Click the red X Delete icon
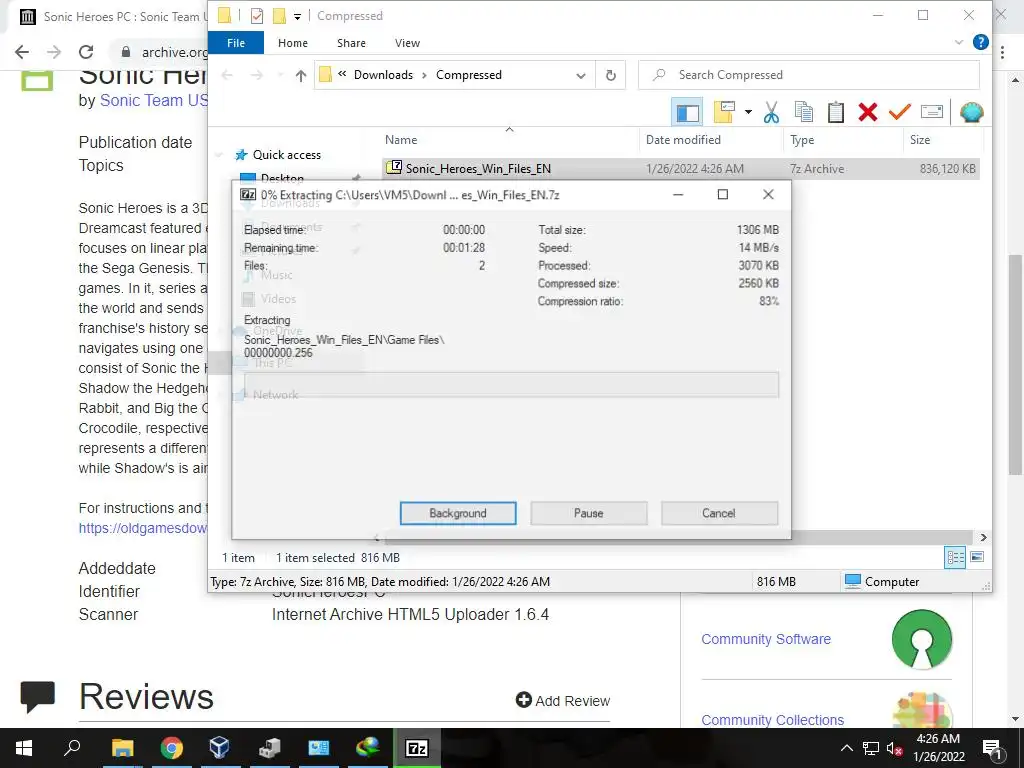 pyautogui.click(x=868, y=112)
